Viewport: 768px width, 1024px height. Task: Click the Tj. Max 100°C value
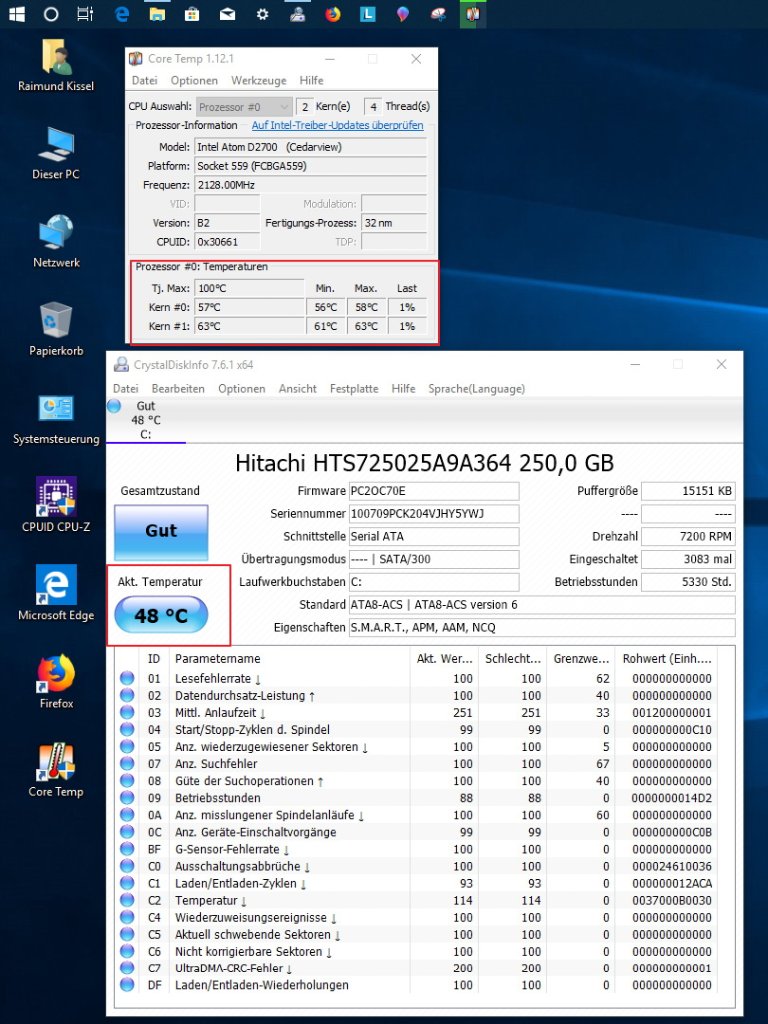(249, 288)
